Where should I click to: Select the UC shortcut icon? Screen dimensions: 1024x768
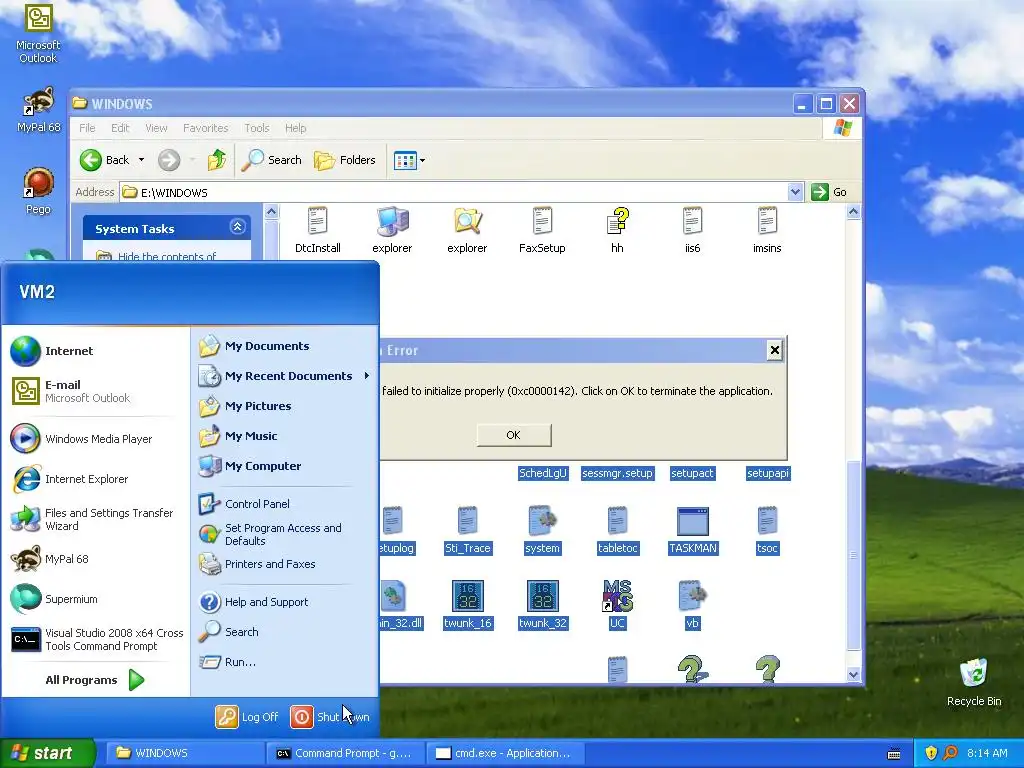pyautogui.click(x=617, y=605)
